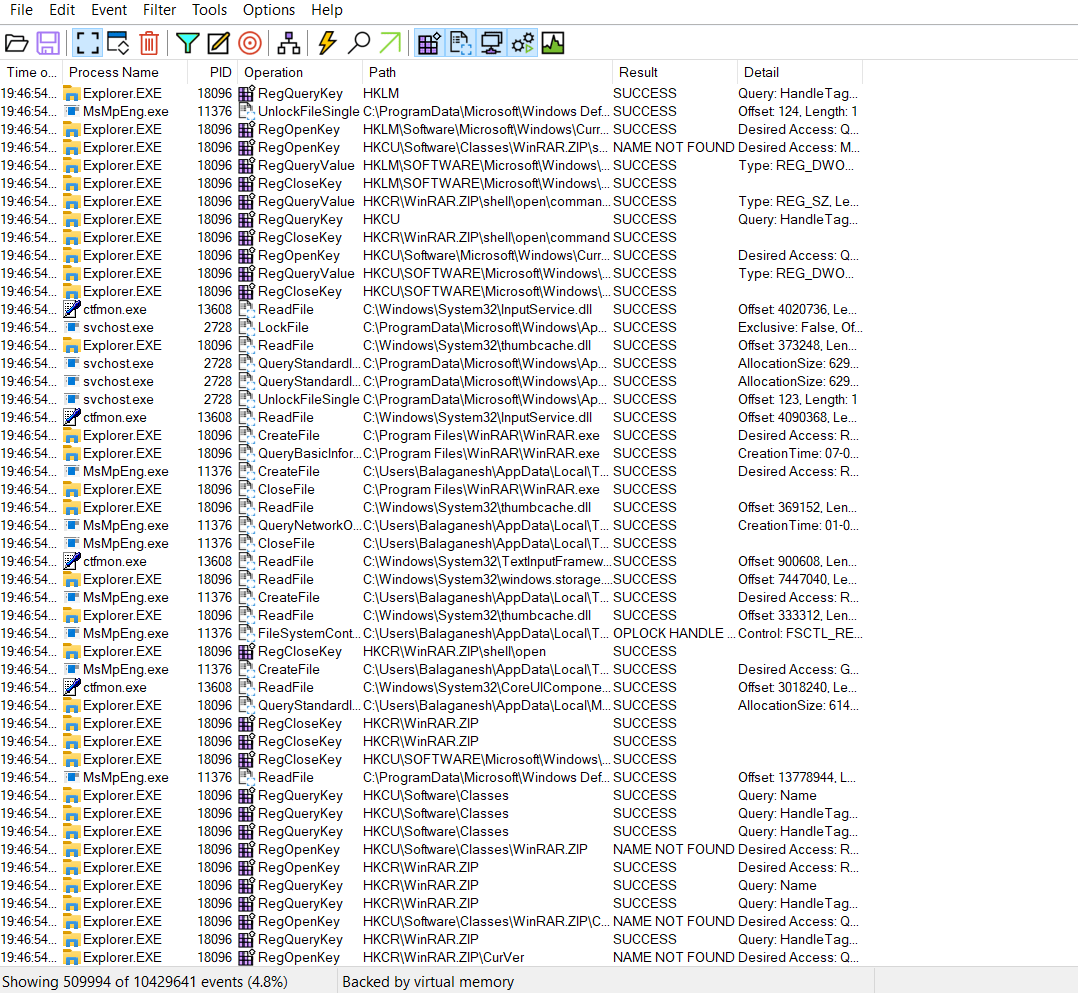Clear the display with the trash icon
The height and width of the screenshot is (993, 1078).
tap(149, 43)
